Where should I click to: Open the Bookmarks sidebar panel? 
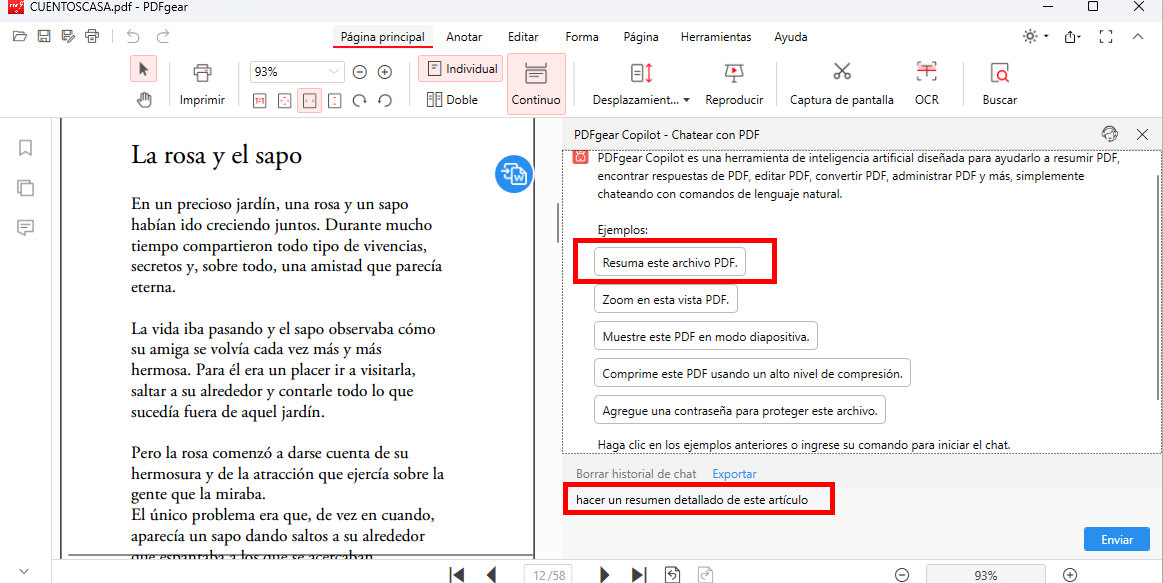[x=25, y=147]
